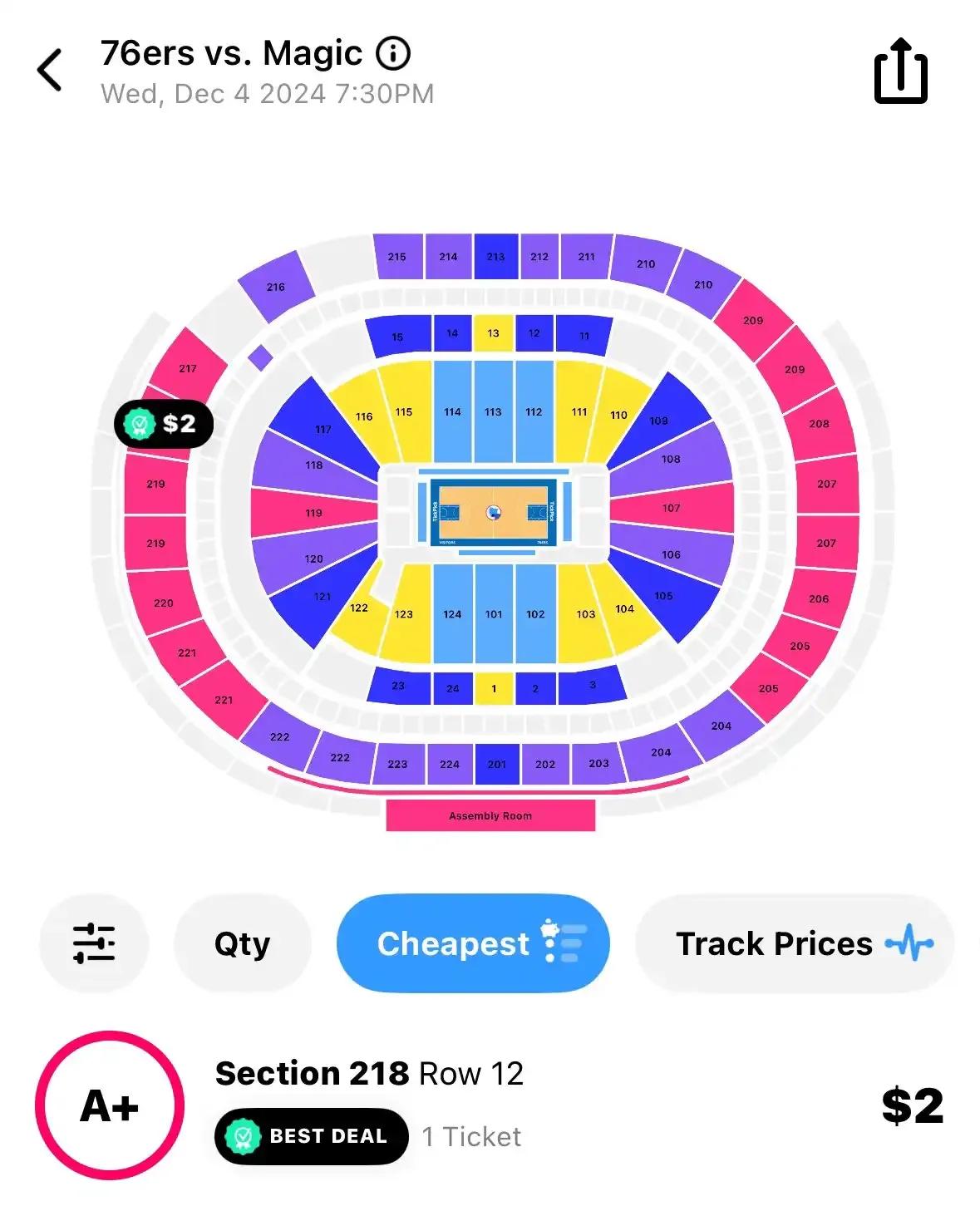Tap section 107 on the map
The image size is (980, 1206).
pos(672,508)
